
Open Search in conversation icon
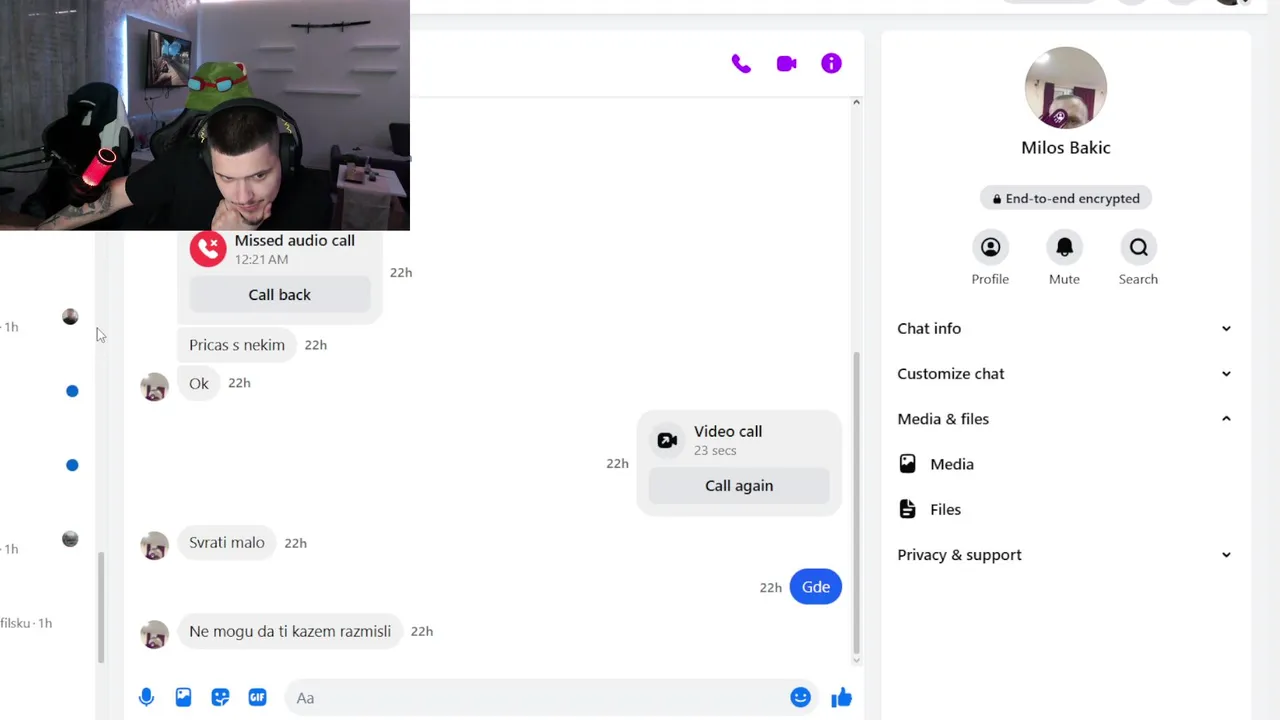point(1138,247)
